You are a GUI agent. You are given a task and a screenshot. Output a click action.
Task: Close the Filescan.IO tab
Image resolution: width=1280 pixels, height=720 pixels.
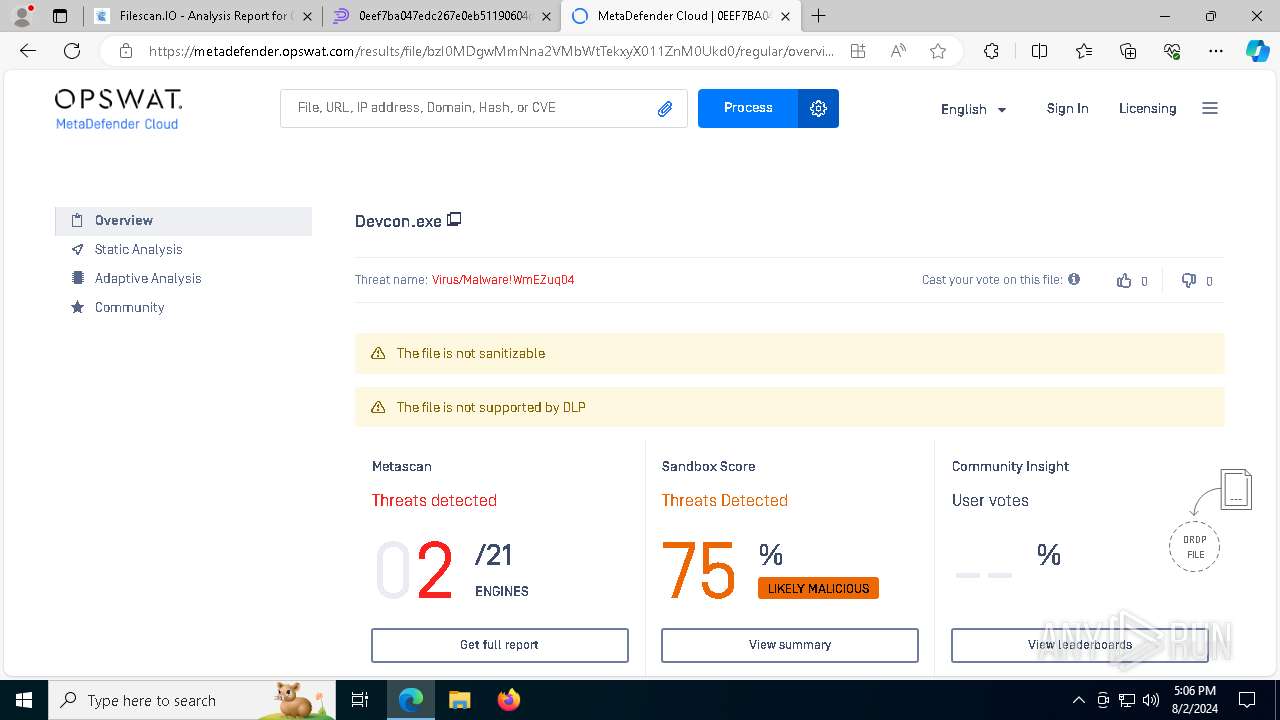point(307,16)
